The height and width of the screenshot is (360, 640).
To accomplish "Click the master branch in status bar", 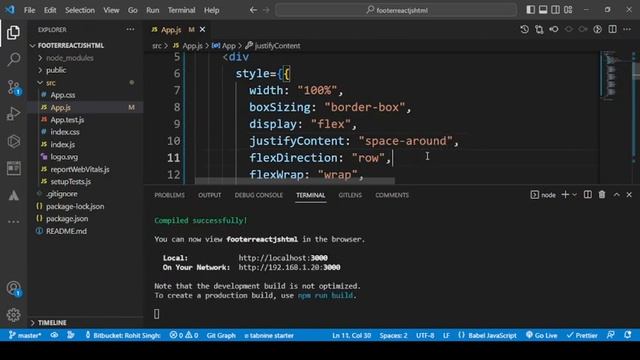I will point(25,335).
